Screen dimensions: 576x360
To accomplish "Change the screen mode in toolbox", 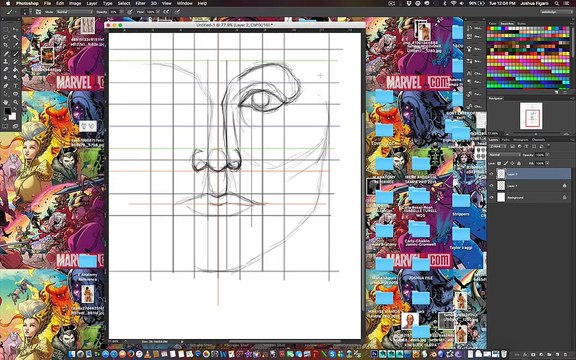I will point(15,126).
